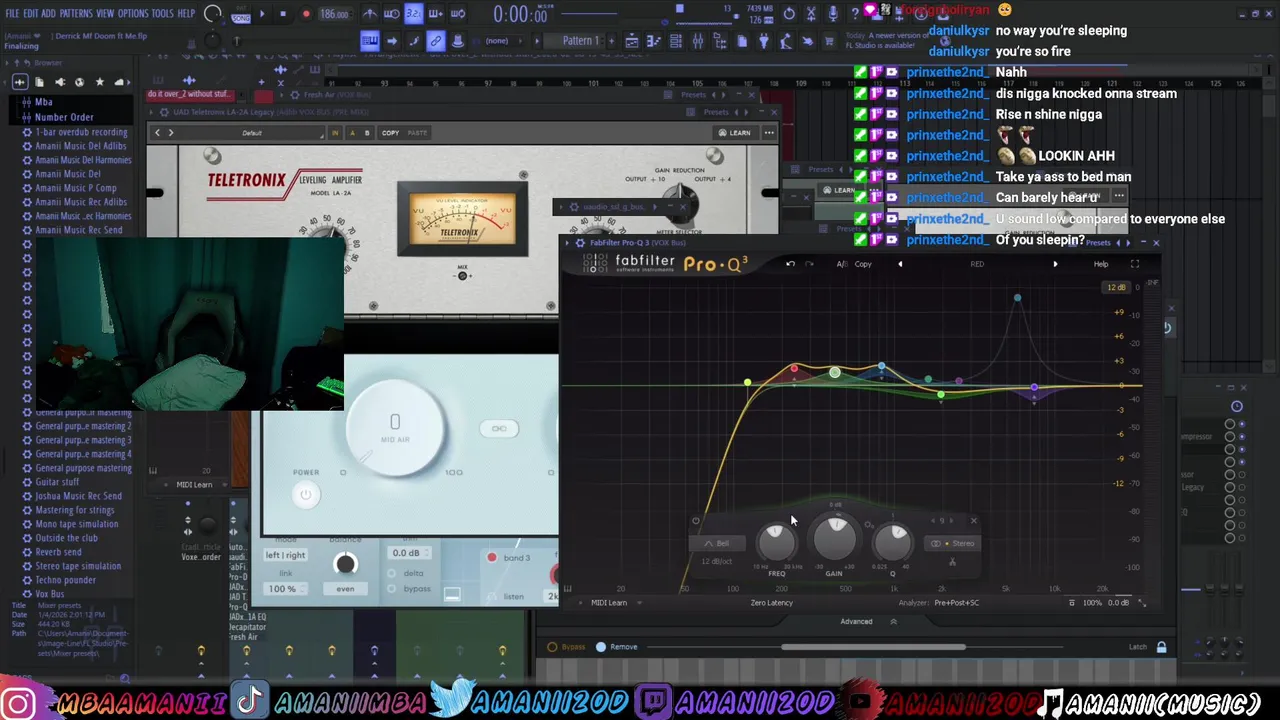The image size is (1280, 720).
Task: Open the 12 dB display range dropdown
Action: [x=1116, y=288]
